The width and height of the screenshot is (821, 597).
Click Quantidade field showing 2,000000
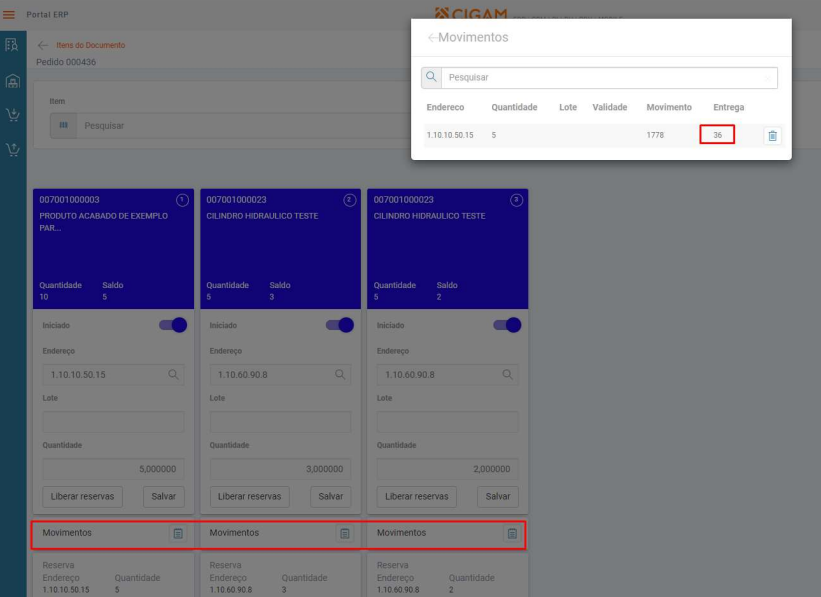coord(448,469)
